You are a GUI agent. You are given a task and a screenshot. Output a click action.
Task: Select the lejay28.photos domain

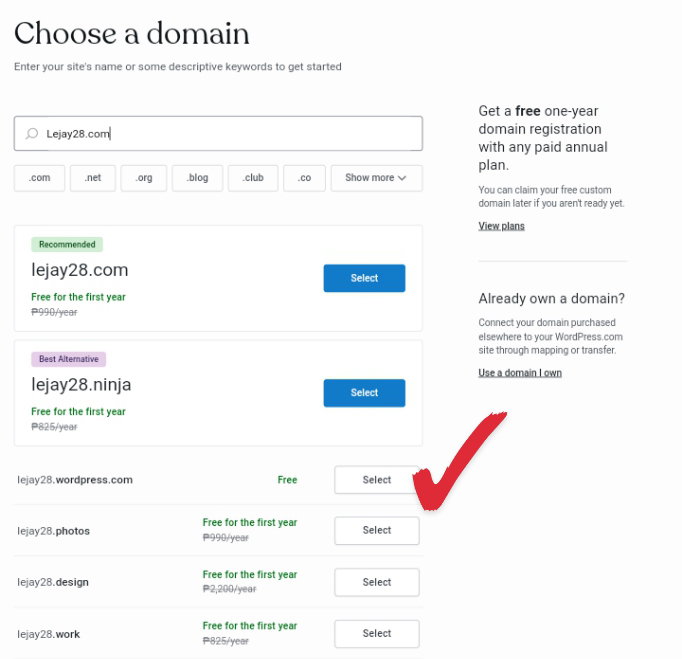click(377, 530)
